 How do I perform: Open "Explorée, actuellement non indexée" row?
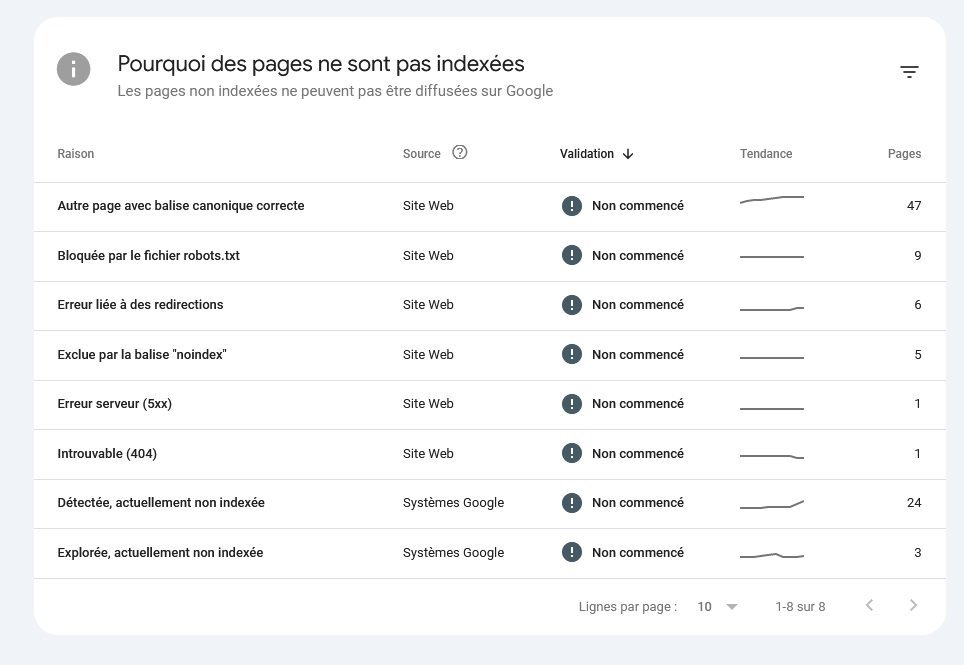point(160,553)
